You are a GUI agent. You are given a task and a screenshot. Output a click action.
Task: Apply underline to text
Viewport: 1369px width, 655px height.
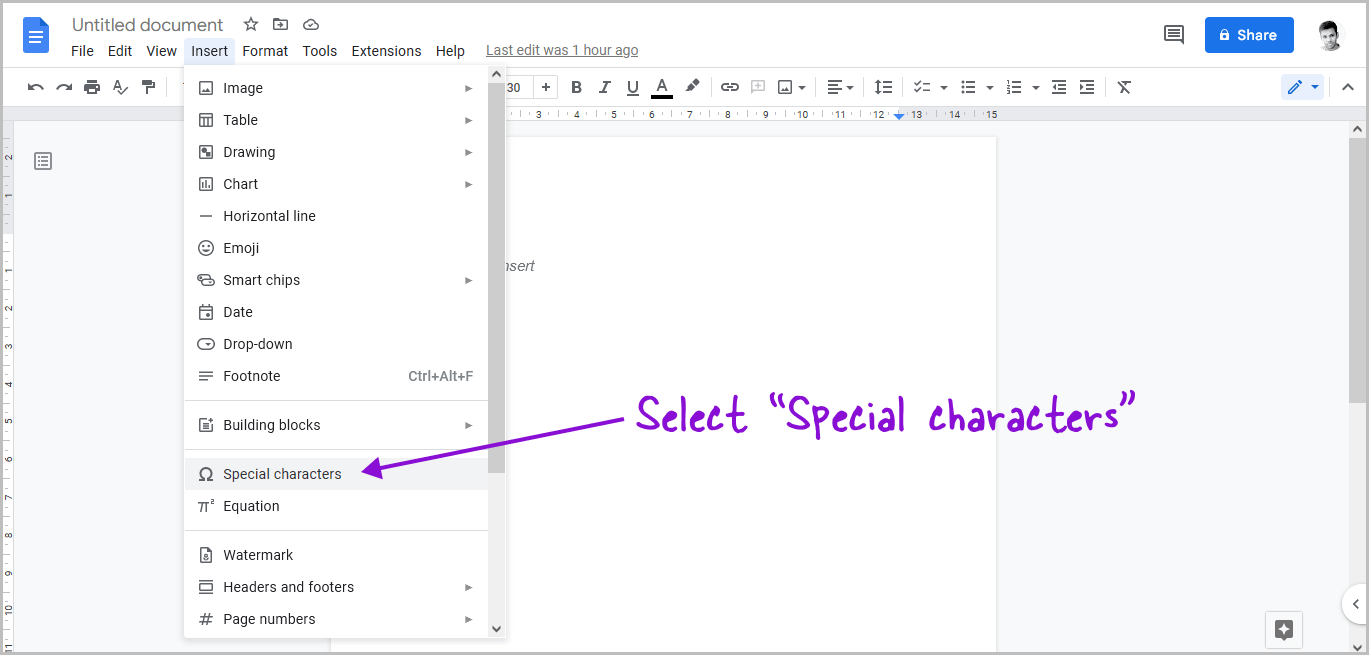point(632,87)
